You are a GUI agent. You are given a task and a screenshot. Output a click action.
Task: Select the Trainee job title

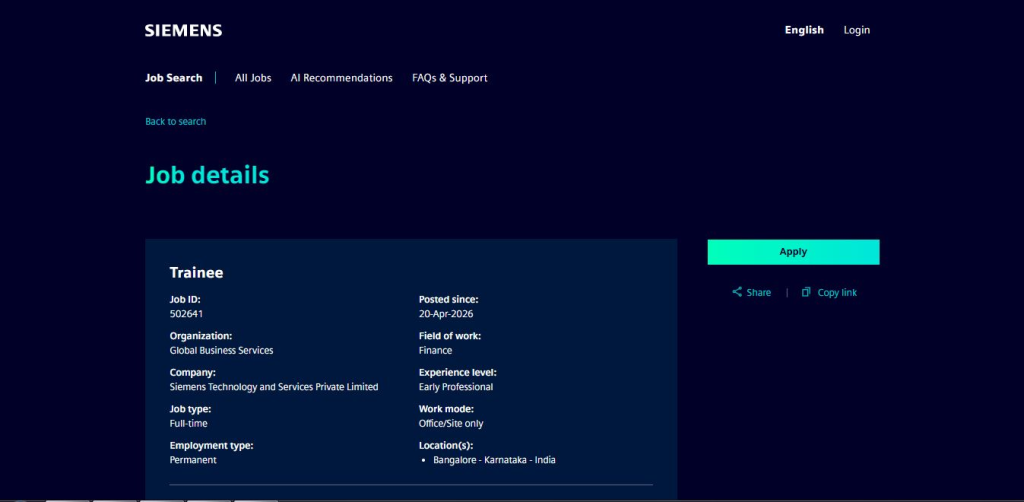197,273
